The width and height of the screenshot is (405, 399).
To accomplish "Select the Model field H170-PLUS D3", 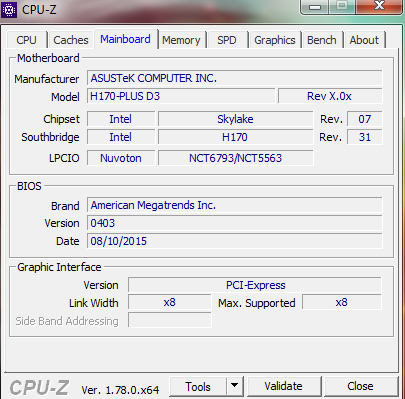I will click(x=181, y=96).
